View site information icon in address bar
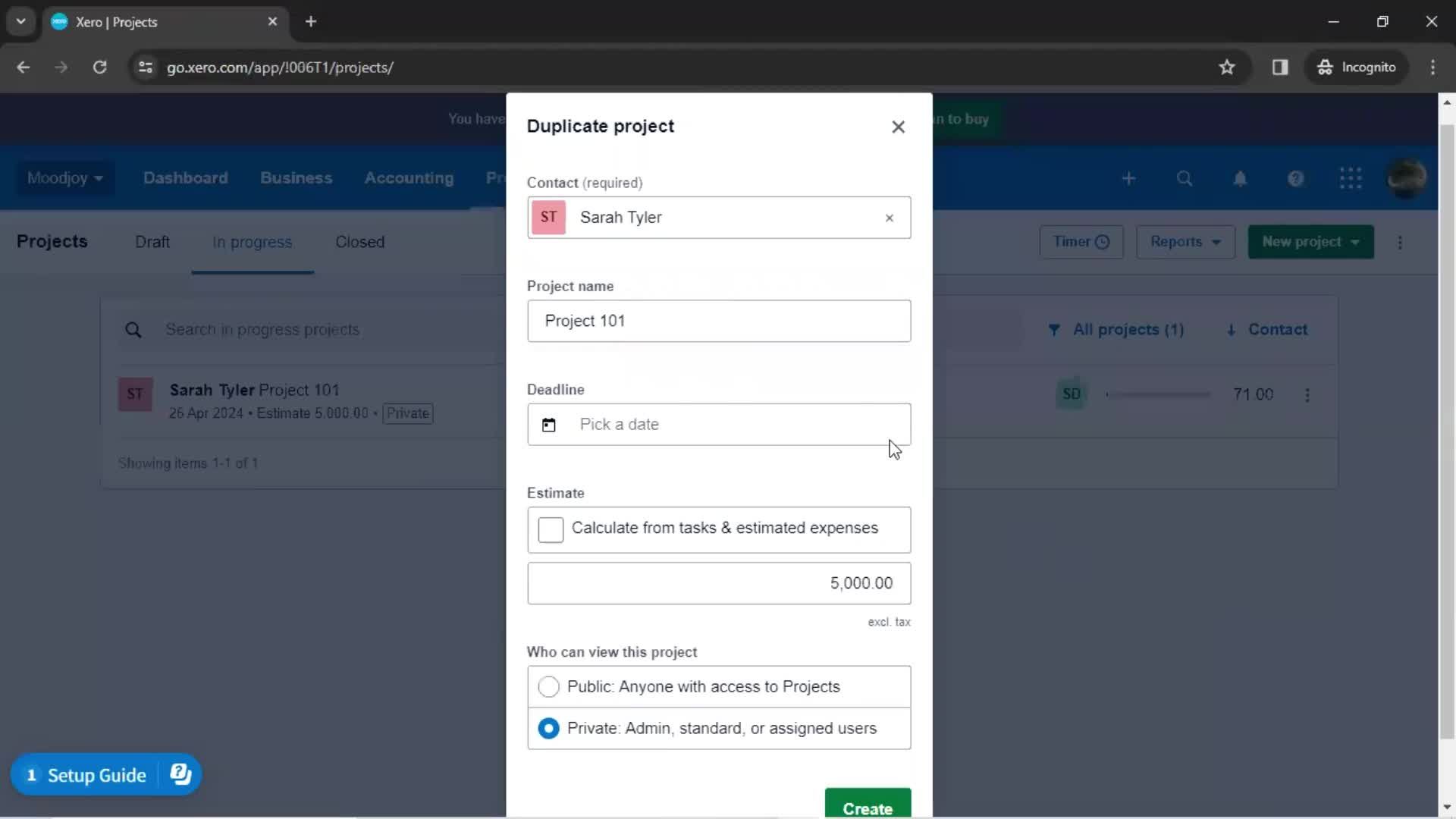Screen dimensions: 1456x819 pyautogui.click(x=146, y=67)
